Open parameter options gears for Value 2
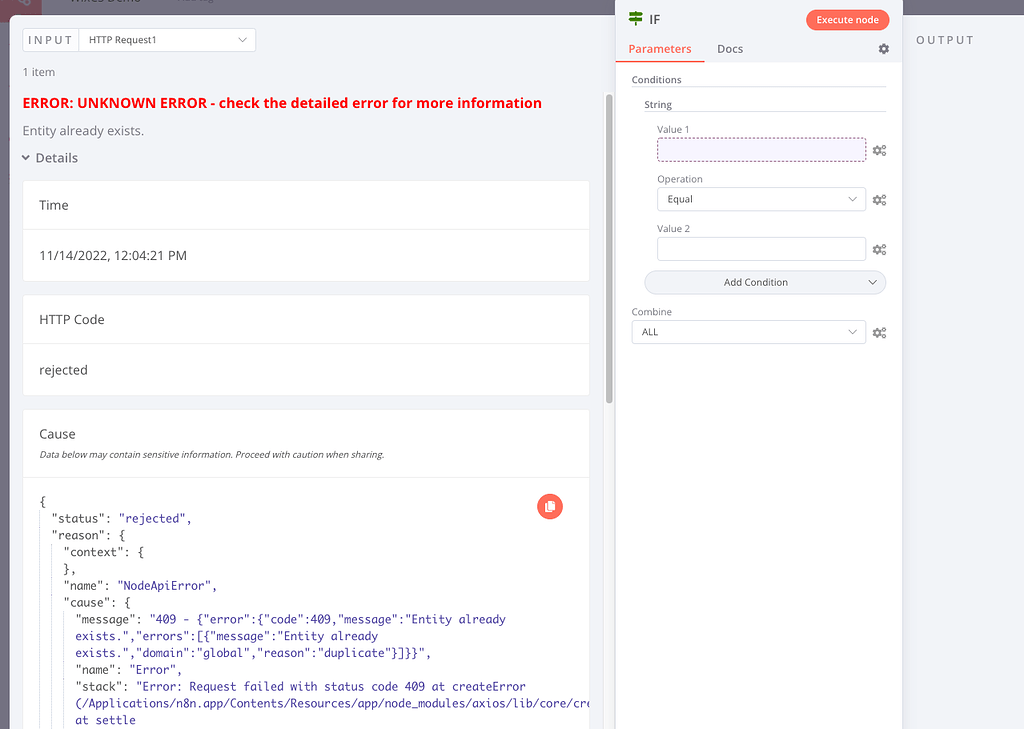The height and width of the screenshot is (729, 1024). tap(879, 250)
